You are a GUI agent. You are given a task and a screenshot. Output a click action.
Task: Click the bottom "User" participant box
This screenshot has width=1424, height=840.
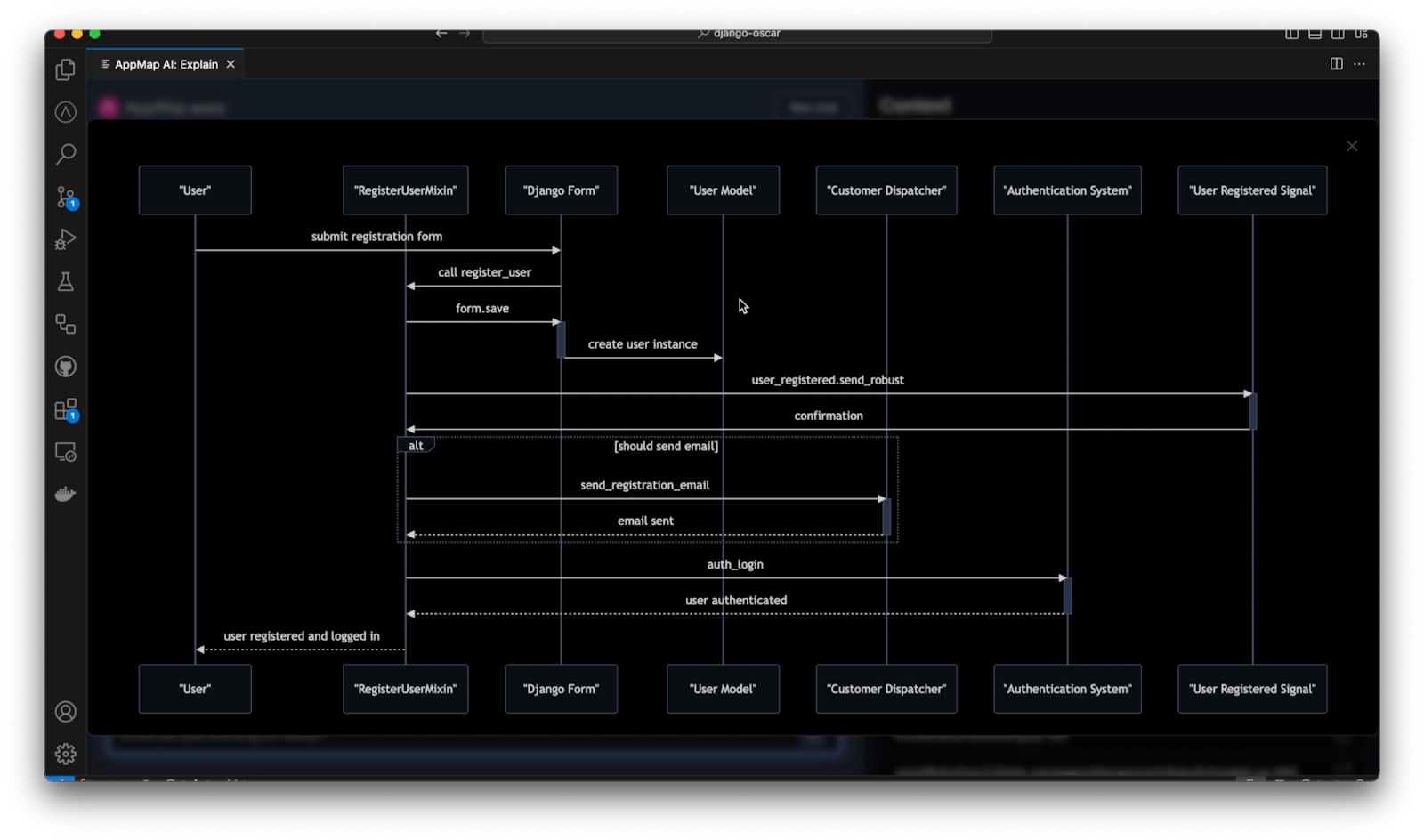pos(195,689)
